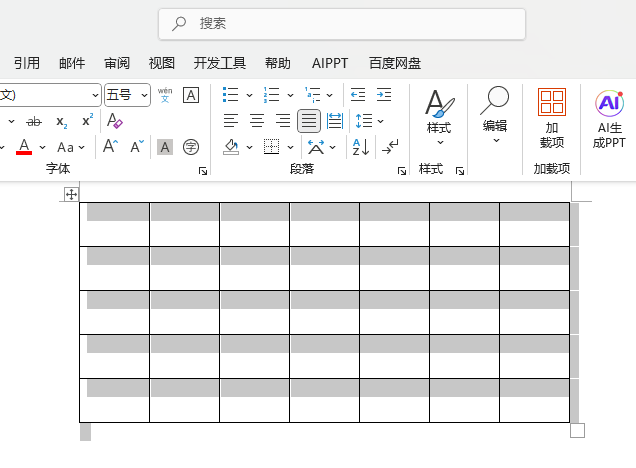Click the table resize handle
The height and width of the screenshot is (468, 636).
pos(577,430)
